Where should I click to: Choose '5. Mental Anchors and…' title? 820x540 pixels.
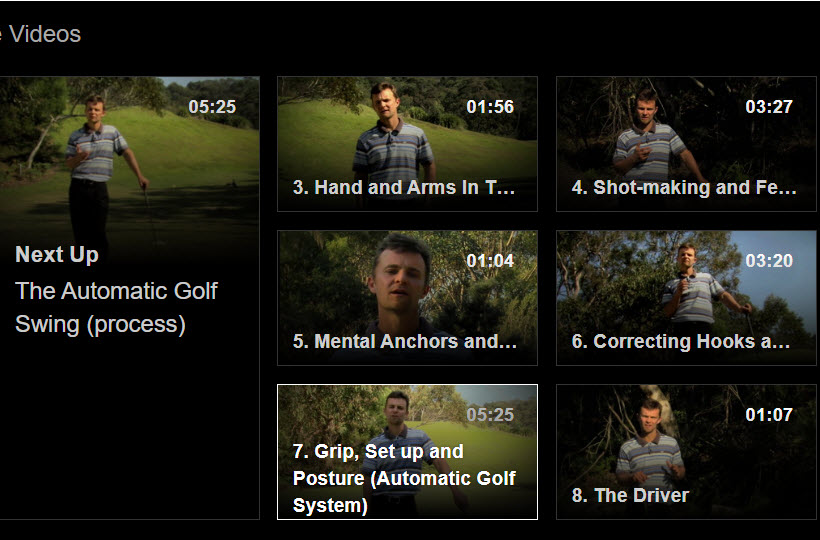pos(405,341)
